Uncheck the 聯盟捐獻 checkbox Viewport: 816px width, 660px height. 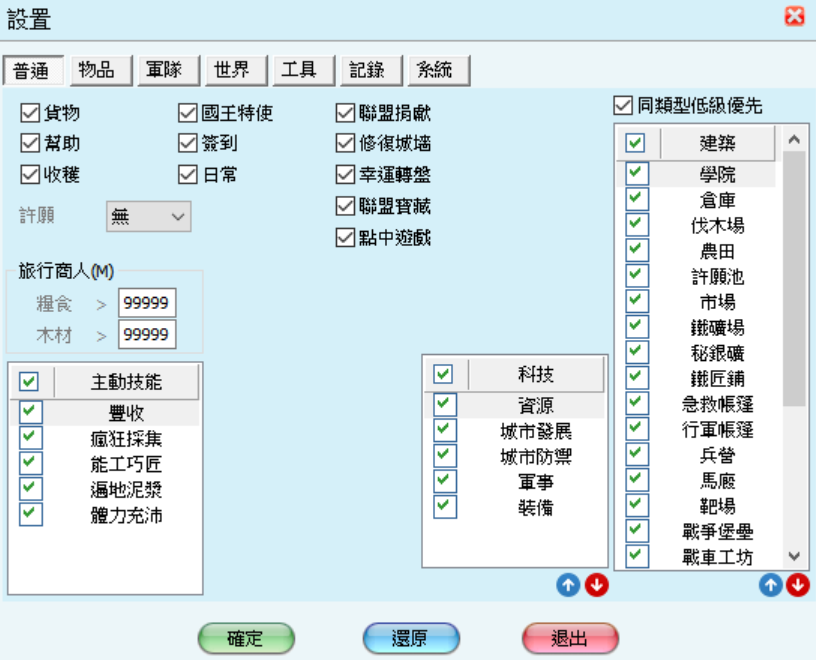tap(346, 112)
